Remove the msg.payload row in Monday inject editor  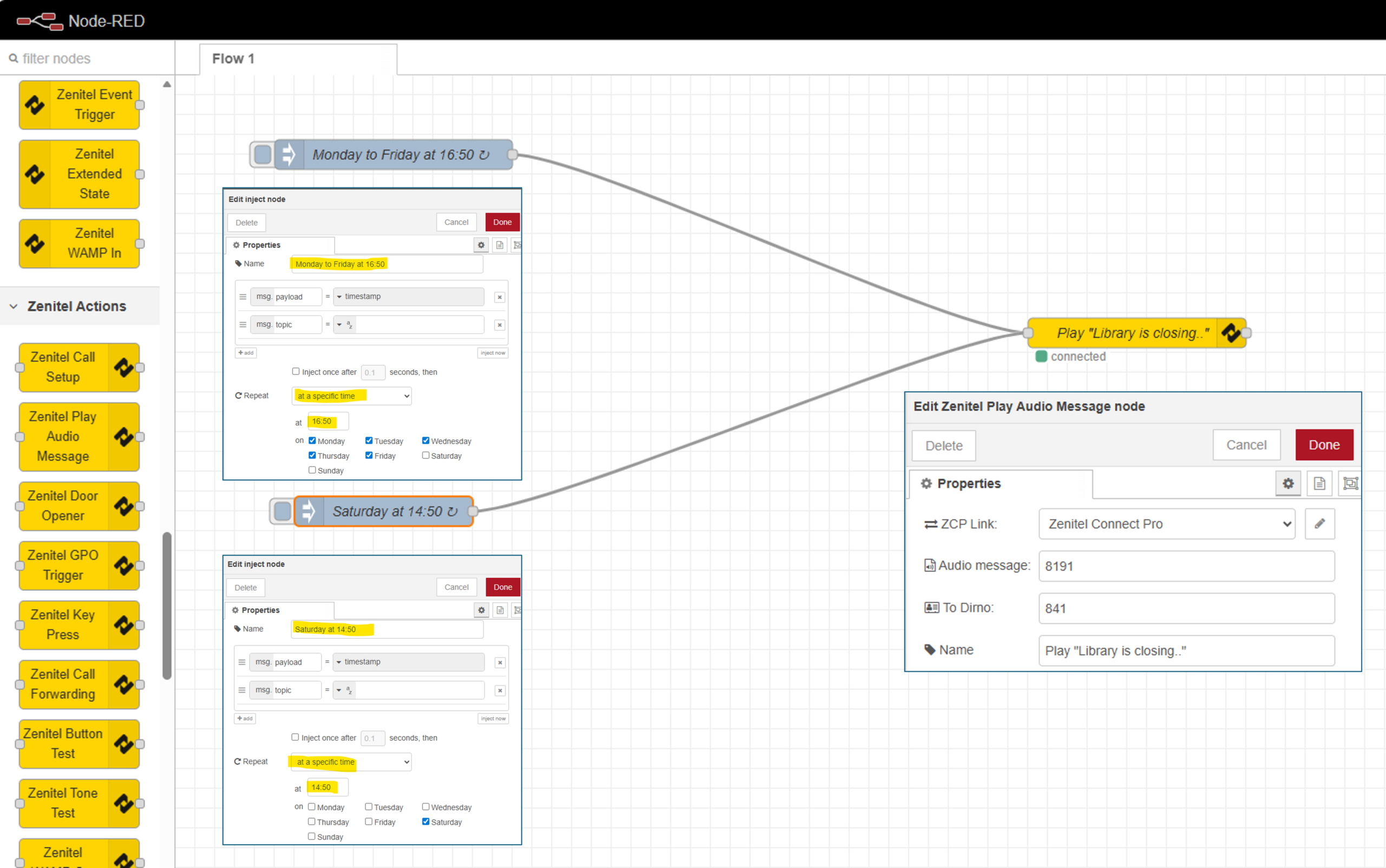(499, 297)
